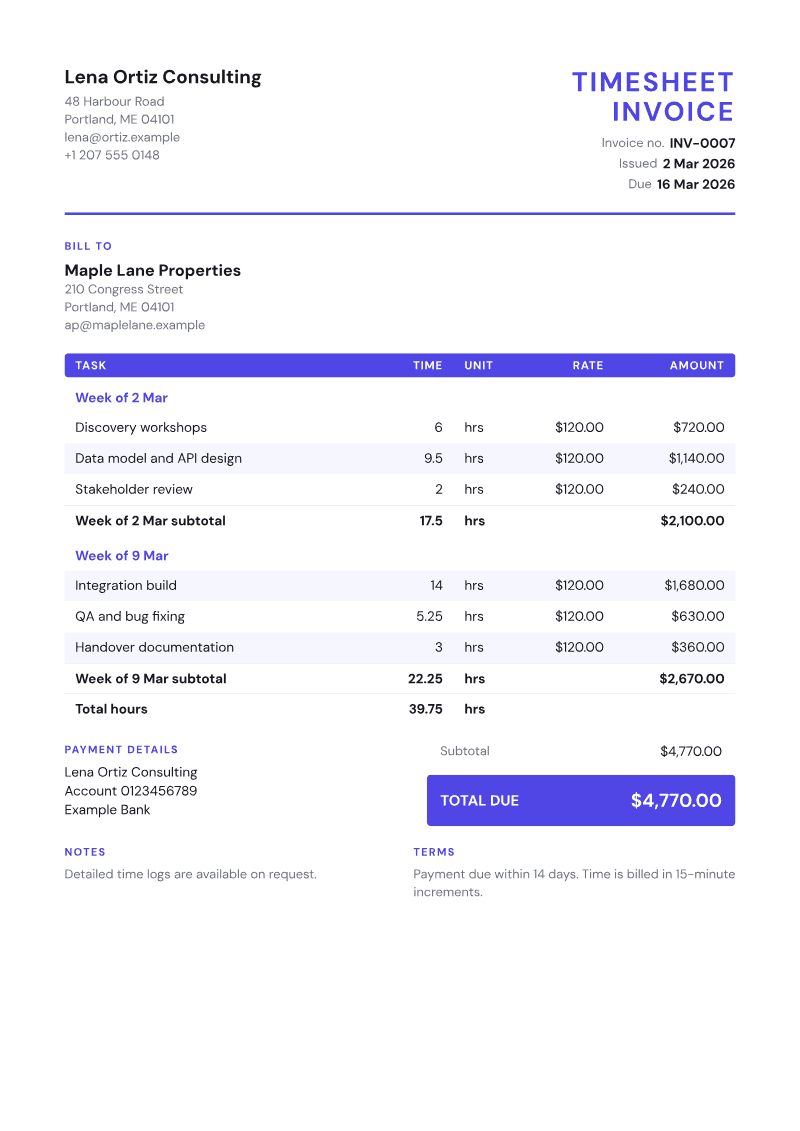Viewport: 800px width, 1131px height.
Task: Click the TASK column header
Action: pos(91,366)
